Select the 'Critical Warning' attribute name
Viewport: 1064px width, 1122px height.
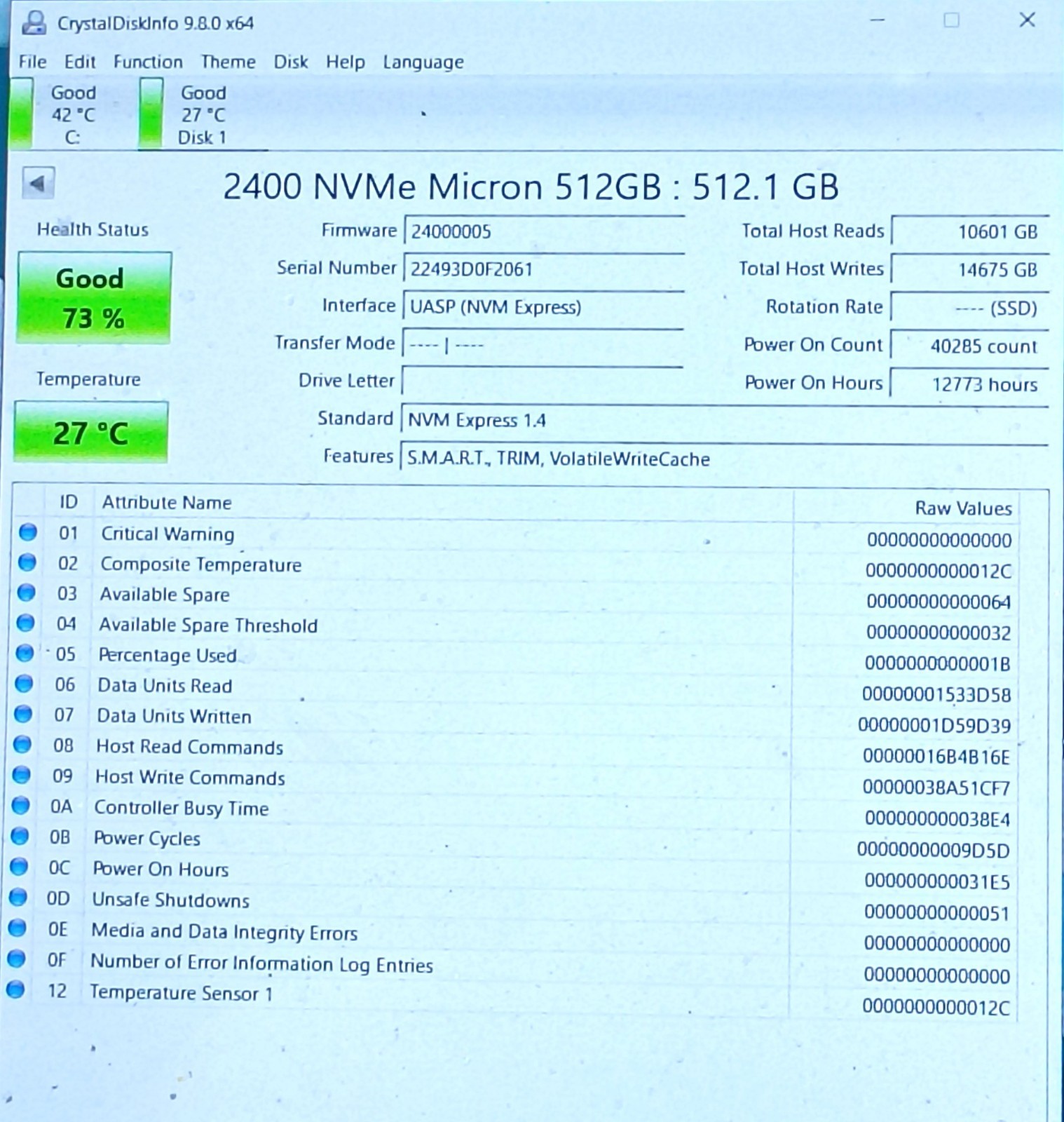(x=168, y=534)
